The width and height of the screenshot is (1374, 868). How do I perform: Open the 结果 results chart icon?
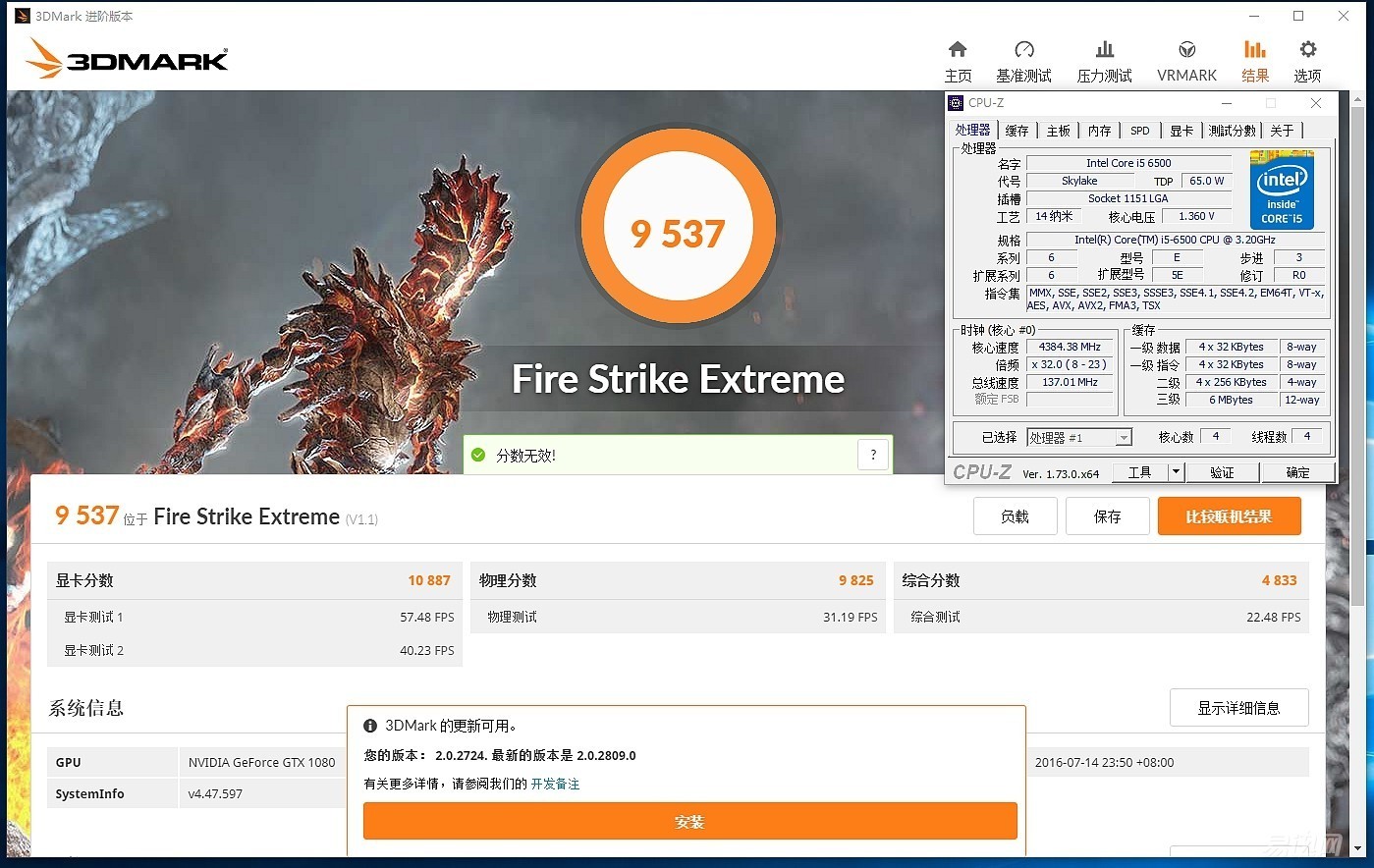[1254, 50]
